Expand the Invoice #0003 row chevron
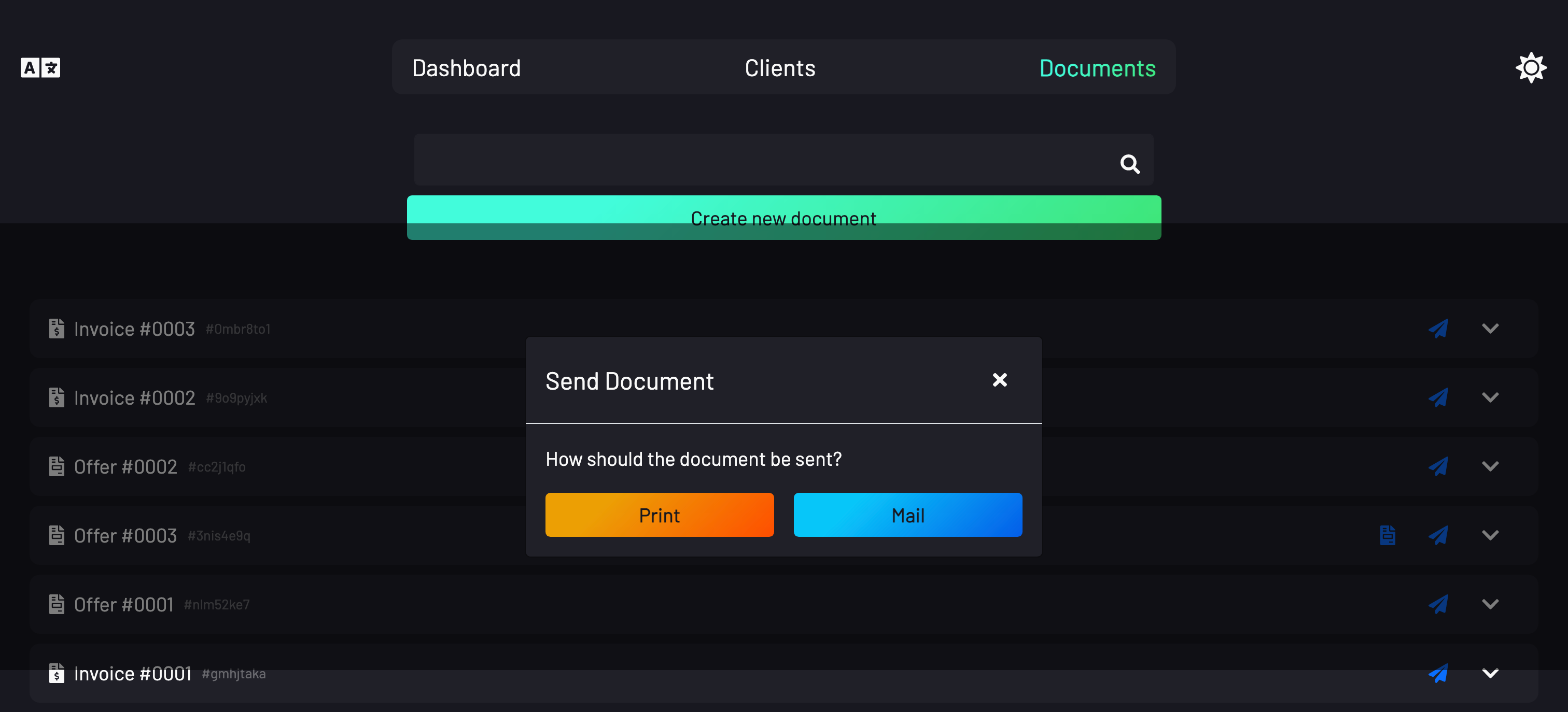 1490,329
